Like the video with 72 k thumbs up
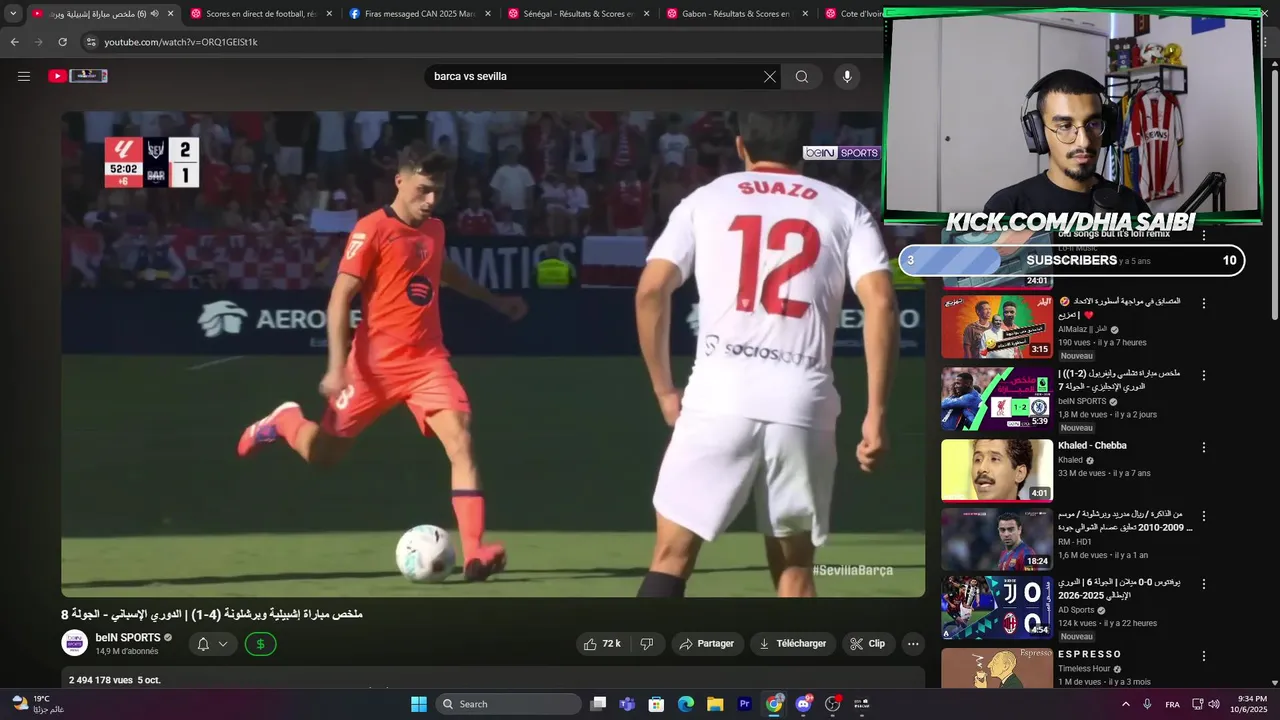Screen dimensions: 1280x720 tap(602, 644)
